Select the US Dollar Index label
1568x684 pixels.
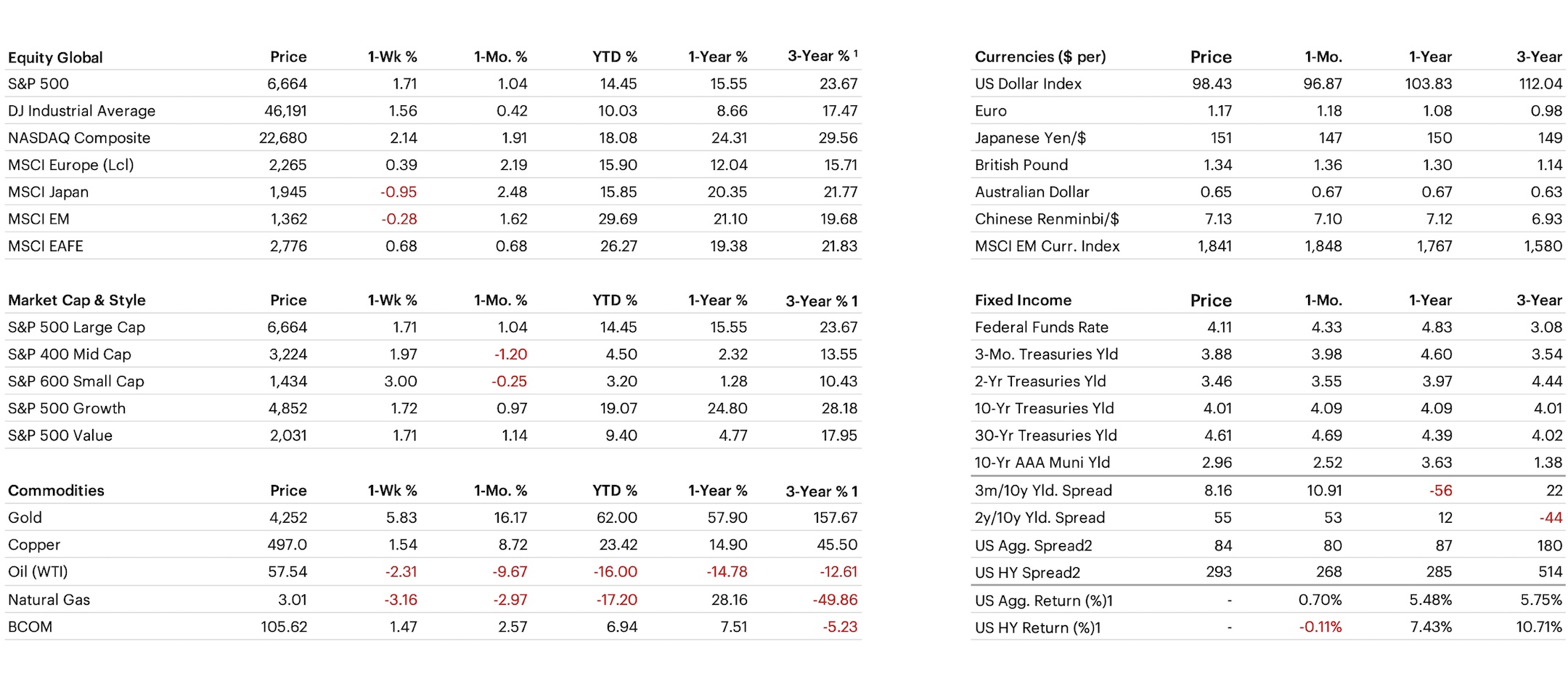pyautogui.click(x=1027, y=84)
